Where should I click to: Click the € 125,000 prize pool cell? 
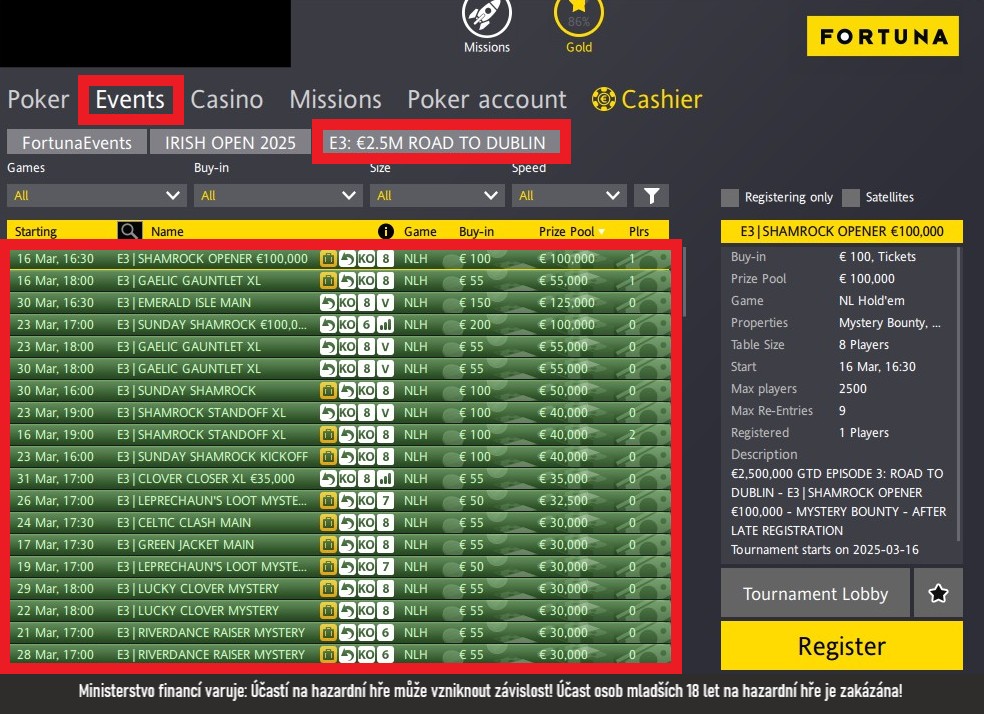(x=567, y=302)
